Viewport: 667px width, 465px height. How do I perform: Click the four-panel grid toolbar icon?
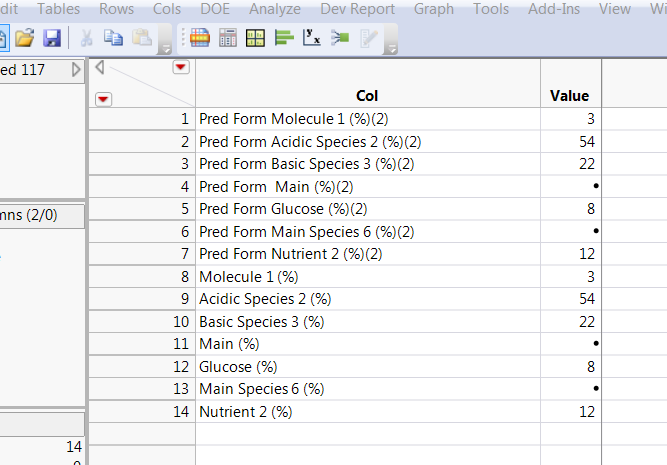tap(255, 38)
